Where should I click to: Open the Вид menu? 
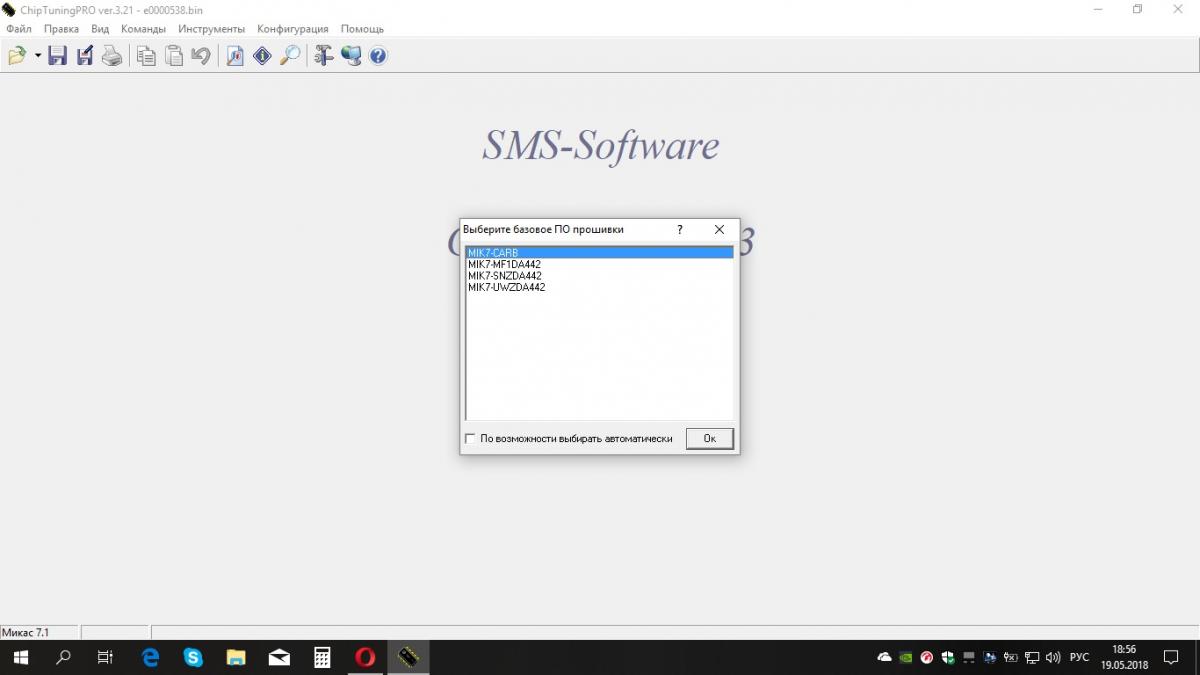100,29
